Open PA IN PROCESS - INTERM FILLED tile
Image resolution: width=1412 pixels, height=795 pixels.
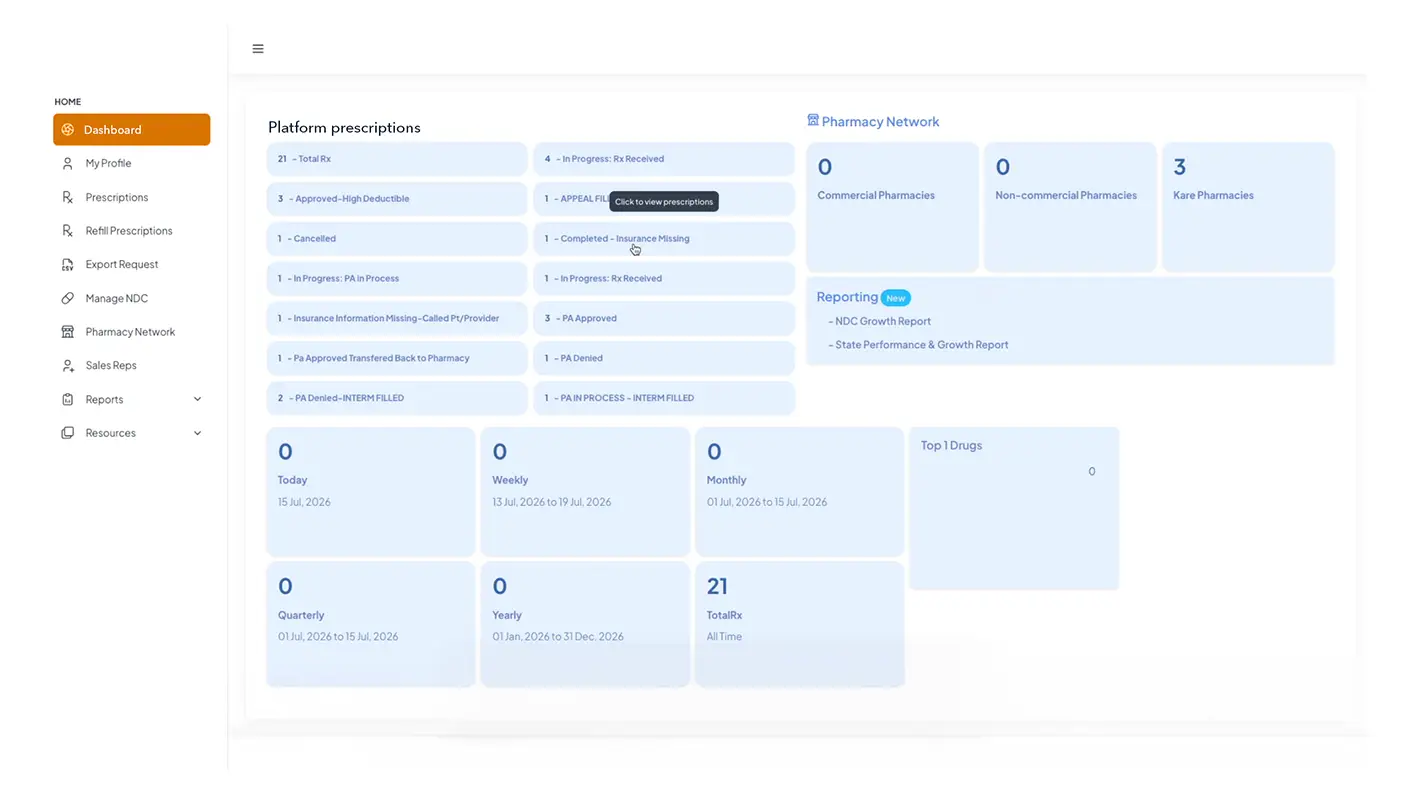664,398
